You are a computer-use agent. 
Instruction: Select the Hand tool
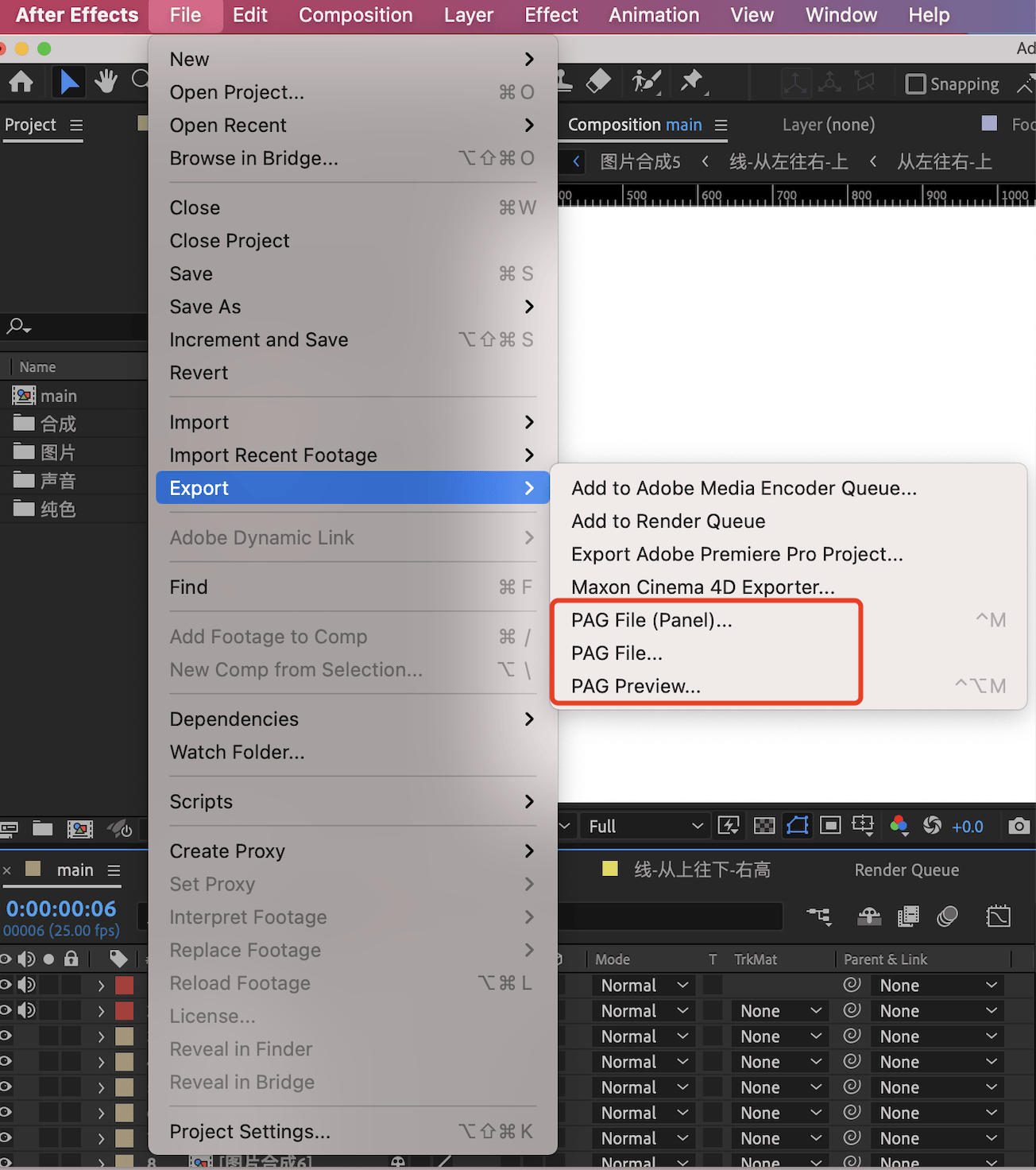pos(106,82)
